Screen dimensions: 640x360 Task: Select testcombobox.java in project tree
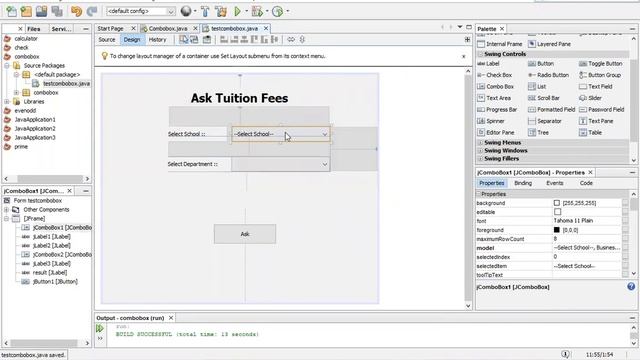[67, 84]
